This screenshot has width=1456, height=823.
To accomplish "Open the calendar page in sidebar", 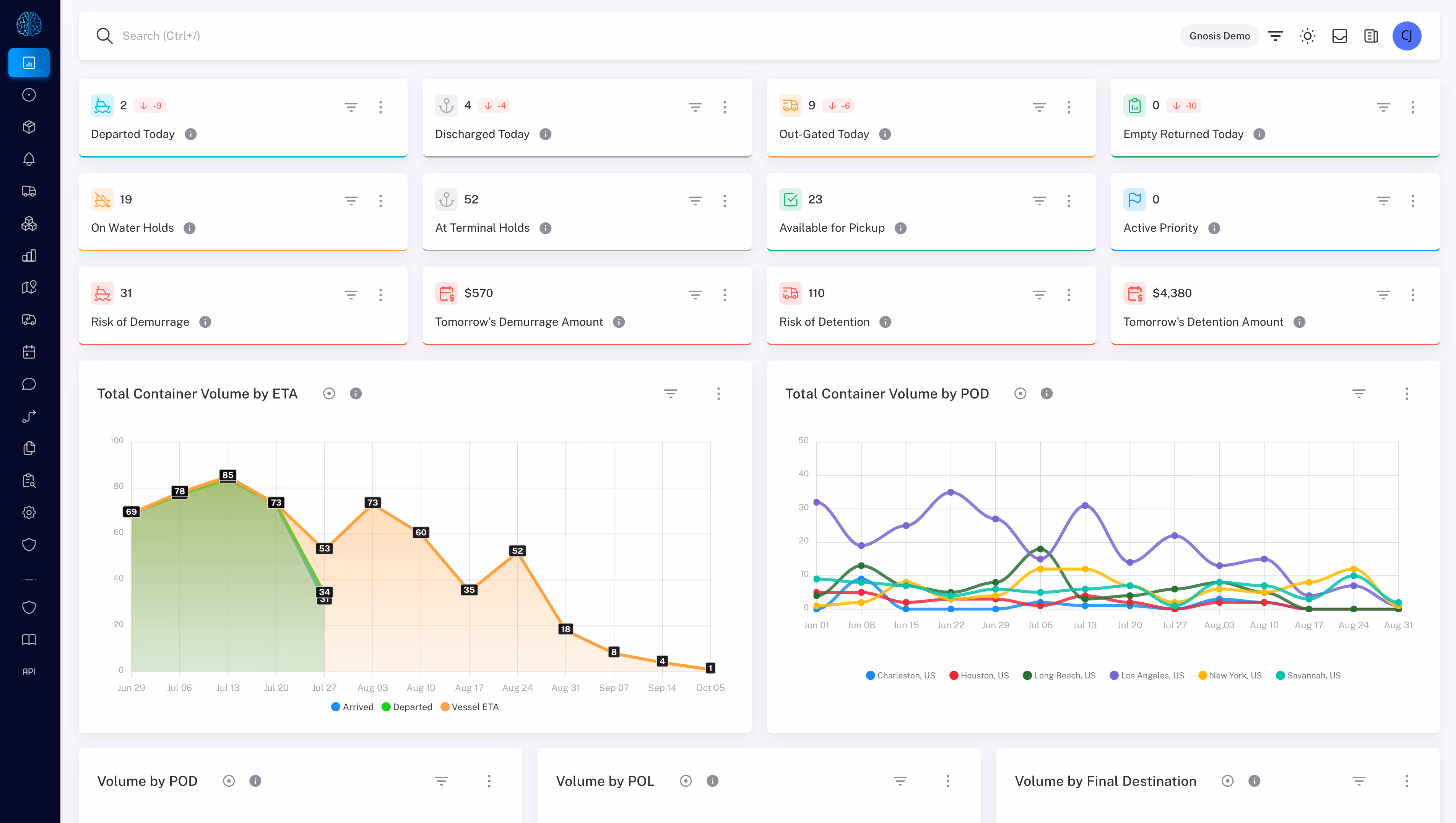I will [29, 352].
